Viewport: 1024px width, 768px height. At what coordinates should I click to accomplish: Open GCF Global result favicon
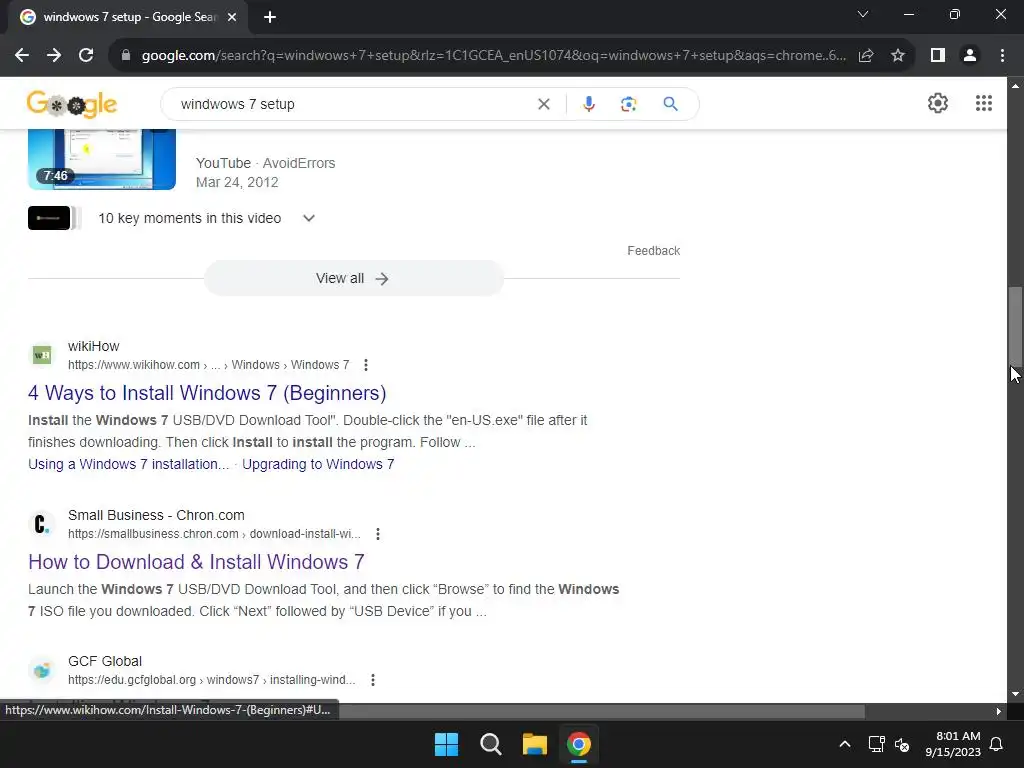pos(42,671)
